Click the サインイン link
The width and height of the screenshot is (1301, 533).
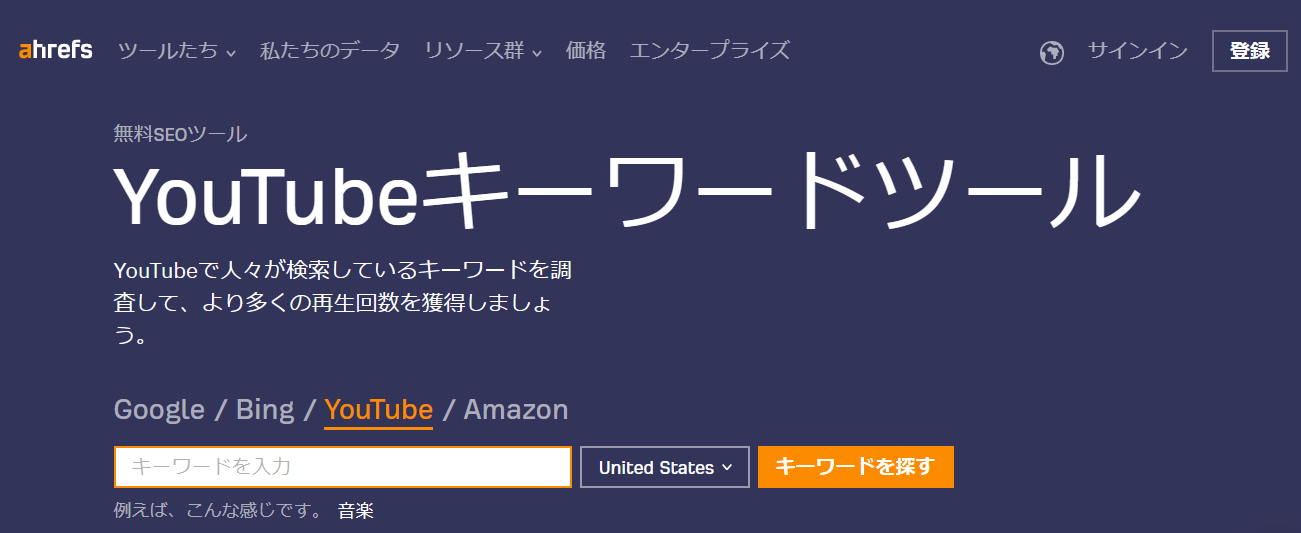point(1138,51)
